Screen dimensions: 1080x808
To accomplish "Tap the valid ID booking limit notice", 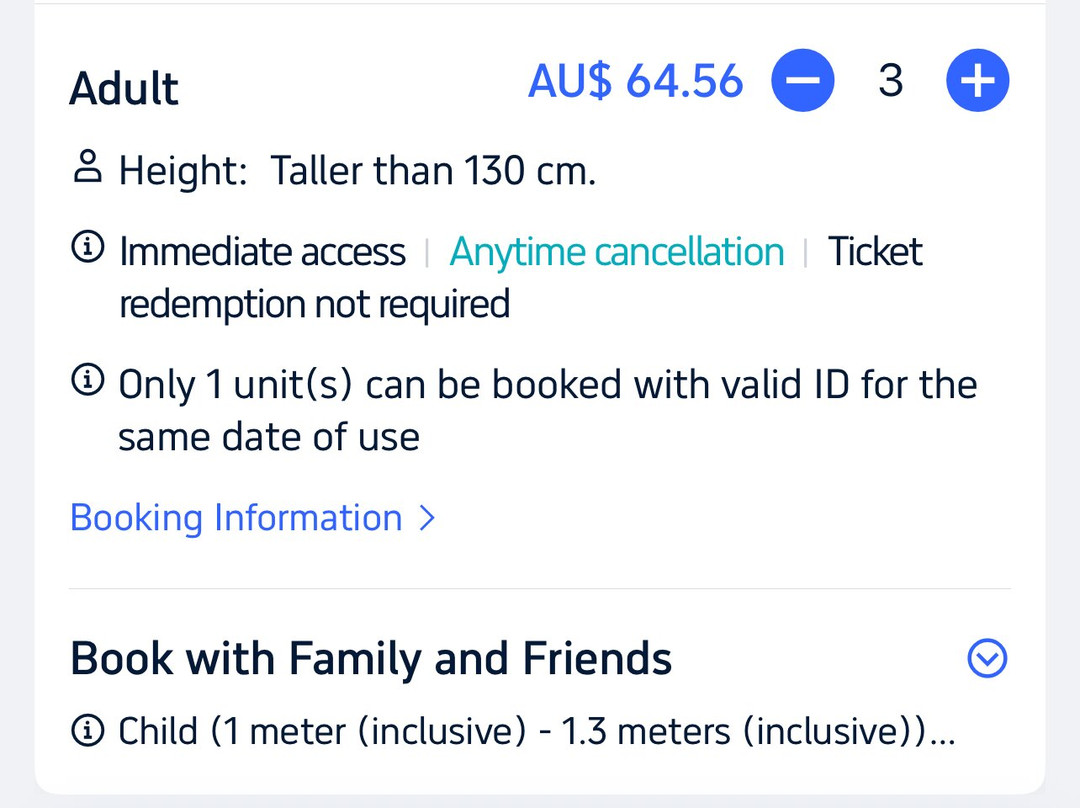I will (x=547, y=385).
